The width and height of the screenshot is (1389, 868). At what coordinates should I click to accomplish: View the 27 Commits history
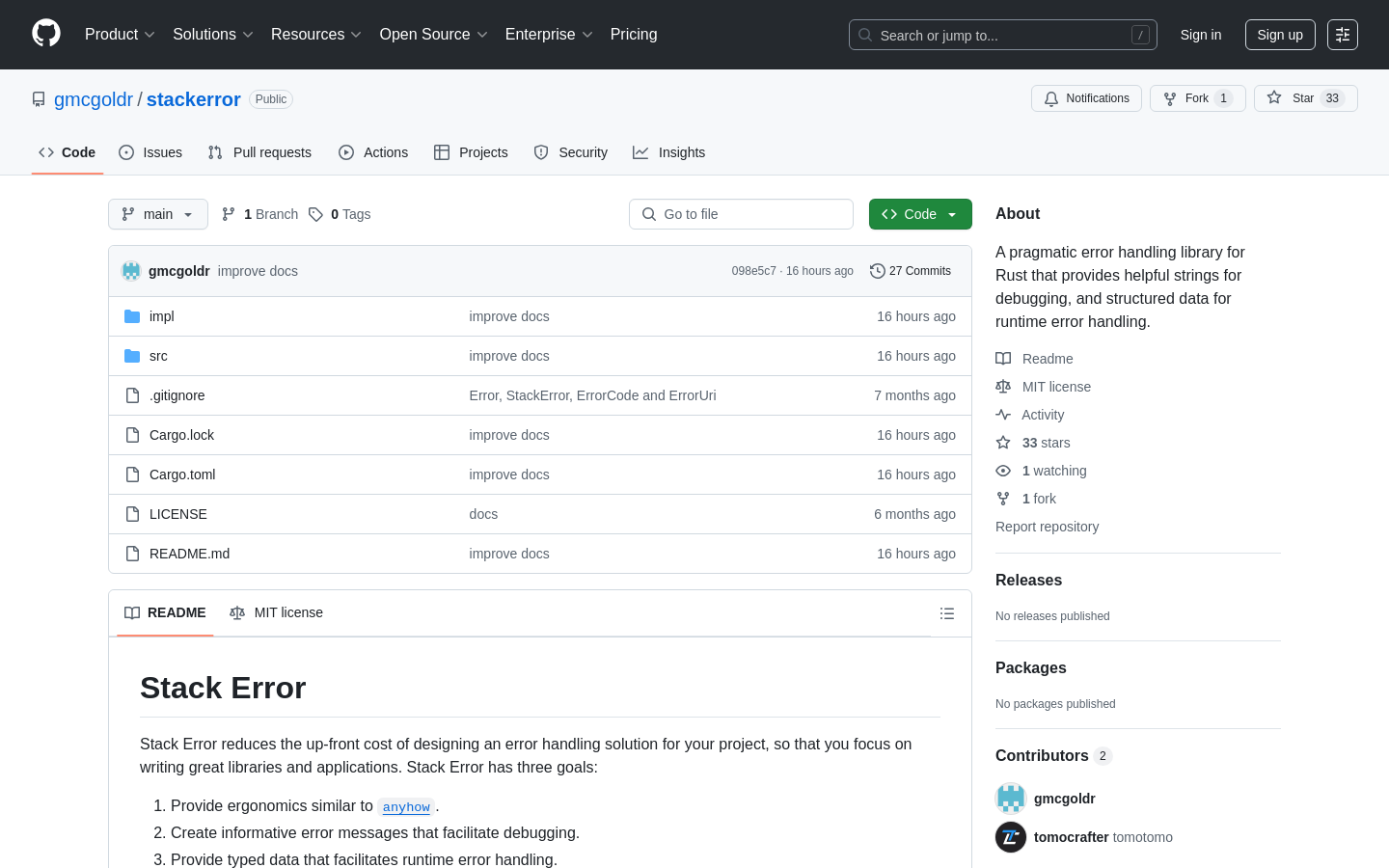pyautogui.click(x=911, y=271)
